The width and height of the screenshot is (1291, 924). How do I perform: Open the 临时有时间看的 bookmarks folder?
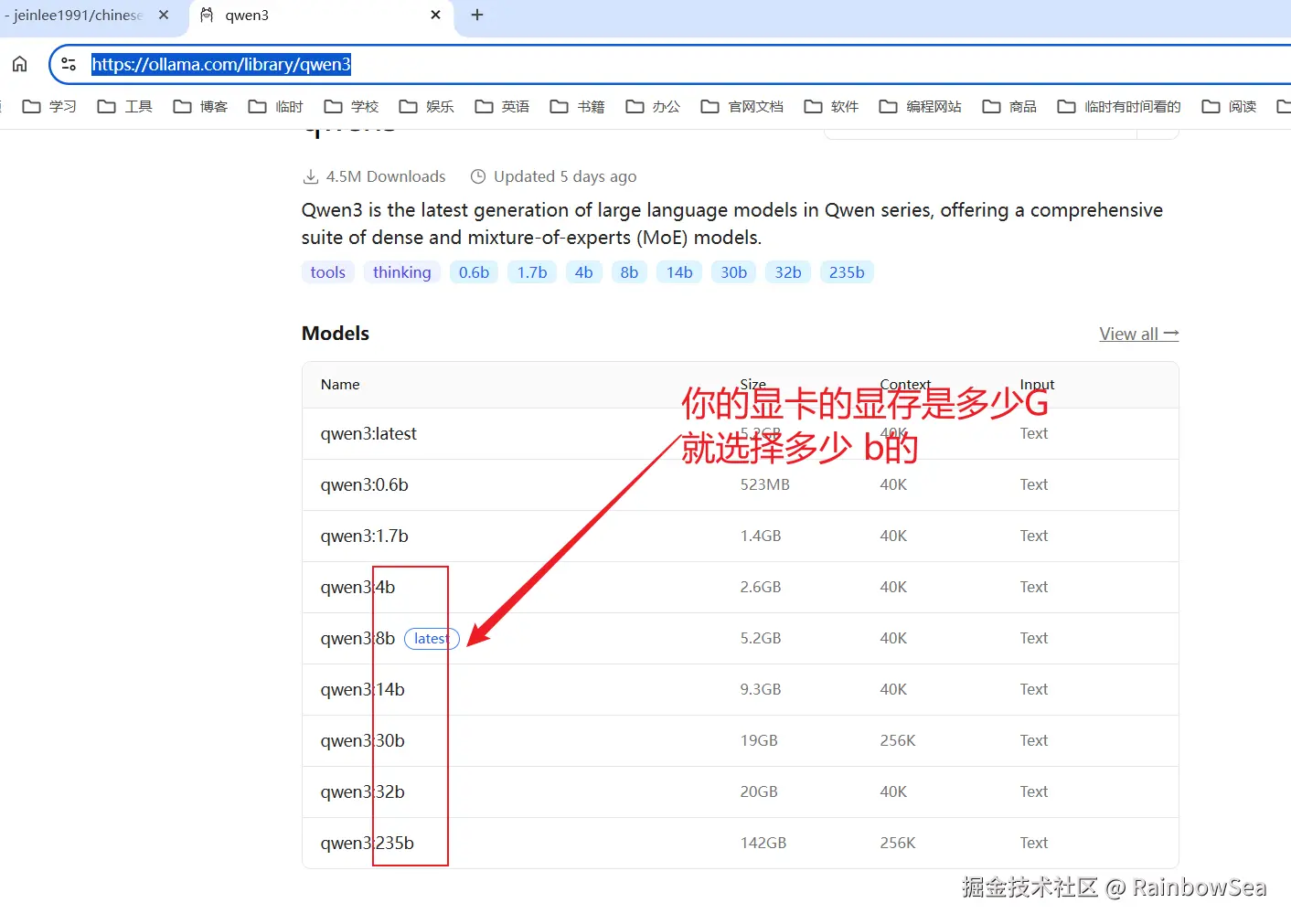[x=1119, y=106]
